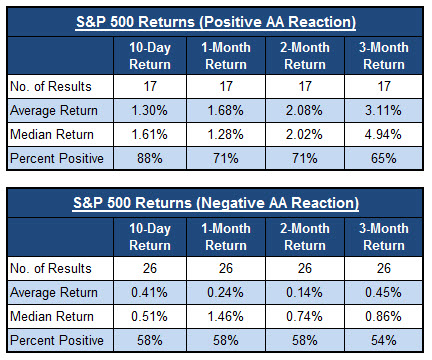The height and width of the screenshot is (360, 432).
Task: Click the Negative AA Reaction table title
Action: (216, 203)
